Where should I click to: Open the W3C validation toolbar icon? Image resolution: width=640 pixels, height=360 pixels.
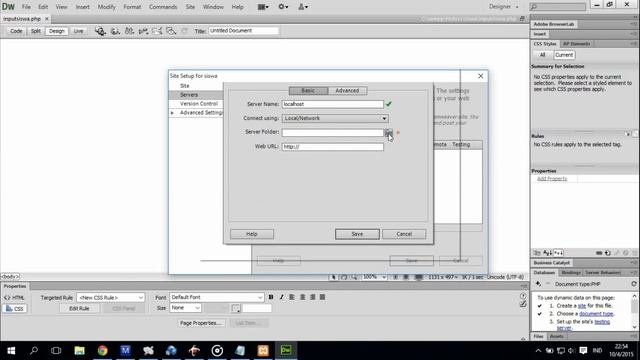pyautogui.click(x=143, y=31)
